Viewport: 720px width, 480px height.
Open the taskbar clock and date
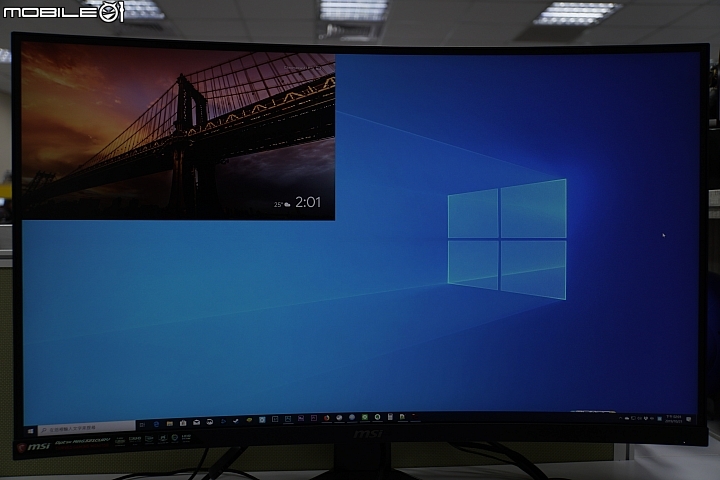point(673,419)
